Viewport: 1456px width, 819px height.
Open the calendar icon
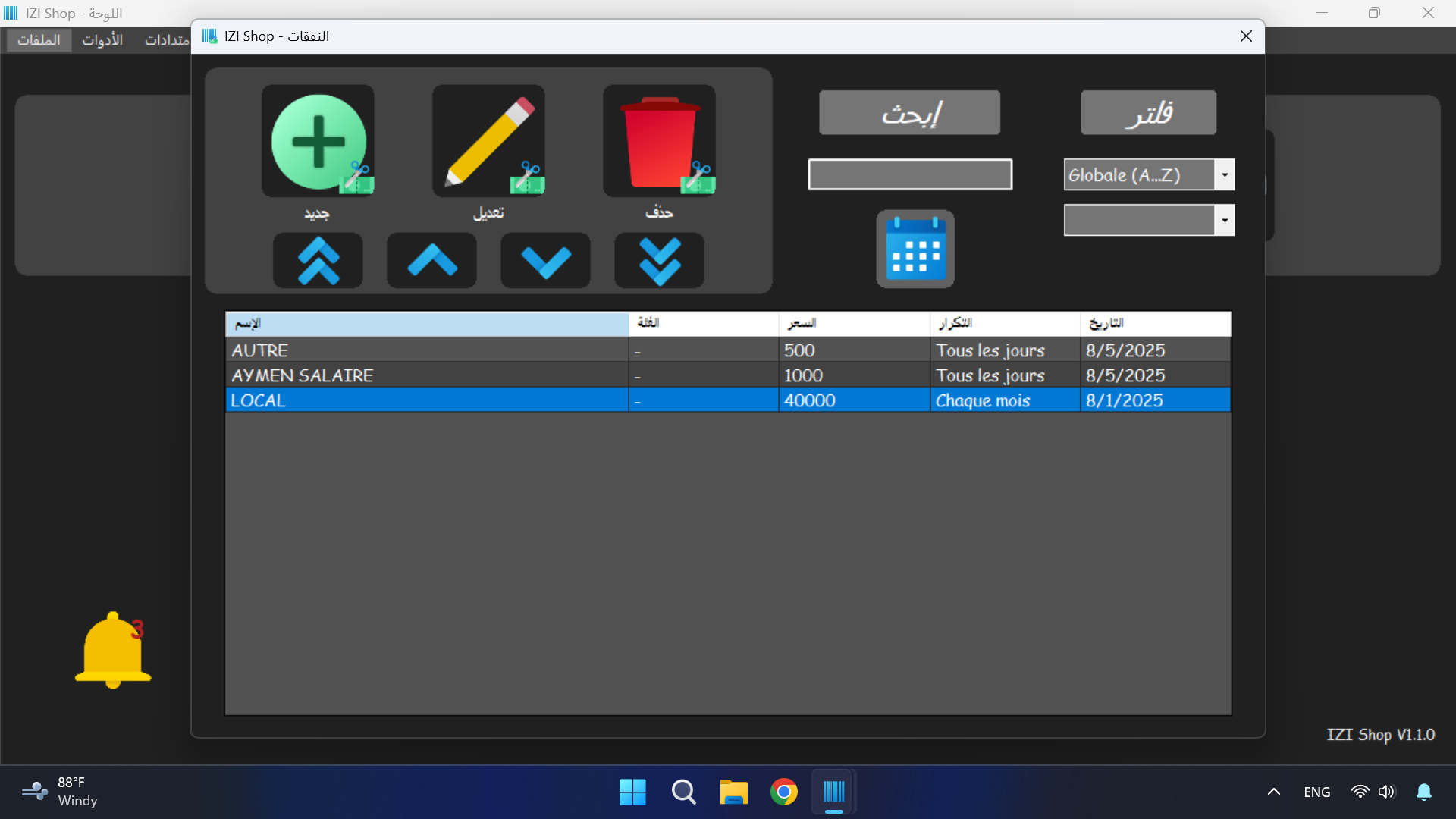tap(915, 249)
